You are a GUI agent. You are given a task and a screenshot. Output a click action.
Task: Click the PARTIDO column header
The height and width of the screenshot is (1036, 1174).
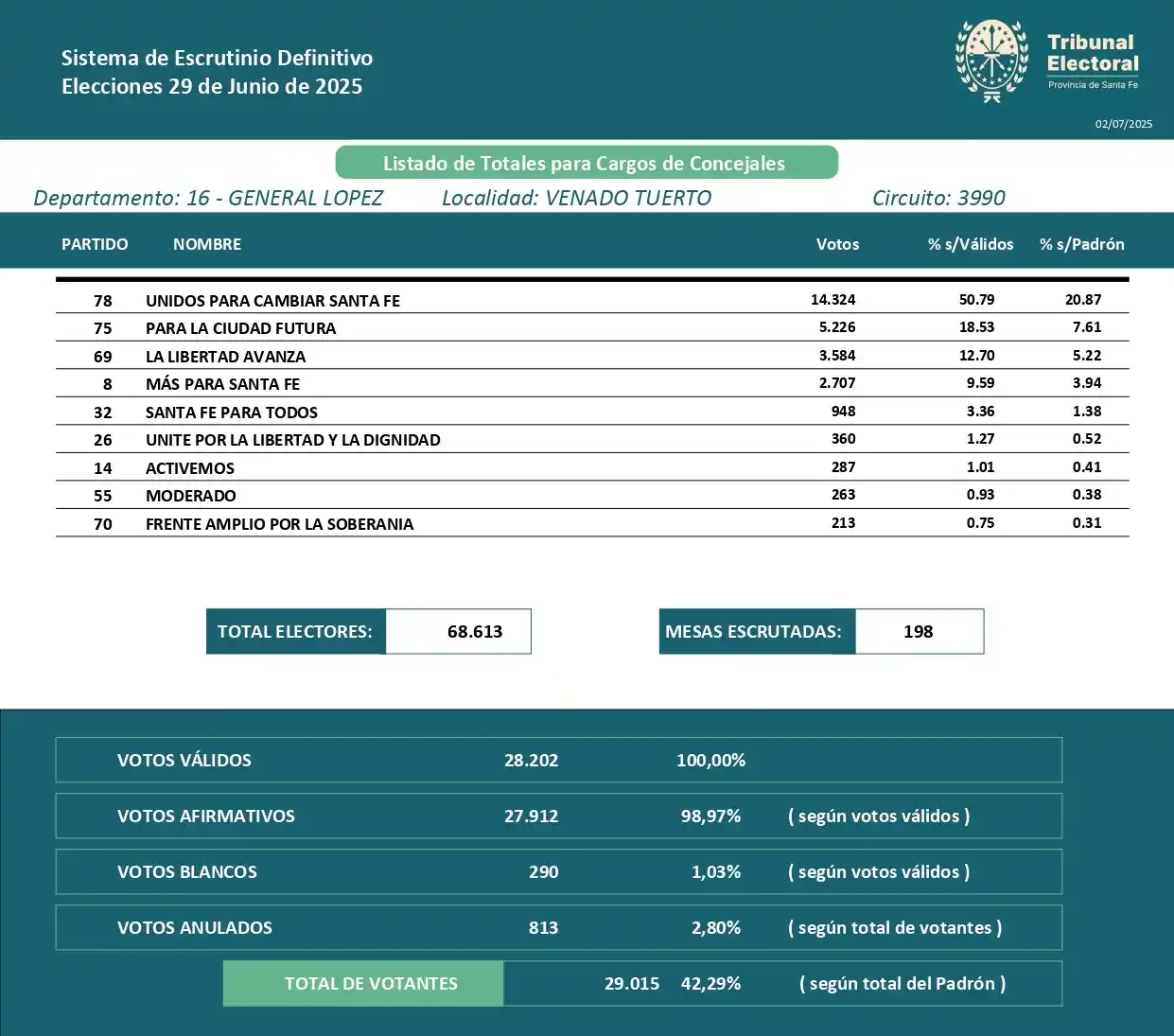(x=95, y=244)
